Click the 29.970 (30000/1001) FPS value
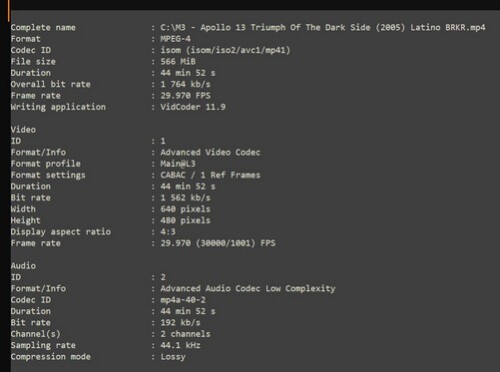This screenshot has width=500, height=372. [x=218, y=243]
